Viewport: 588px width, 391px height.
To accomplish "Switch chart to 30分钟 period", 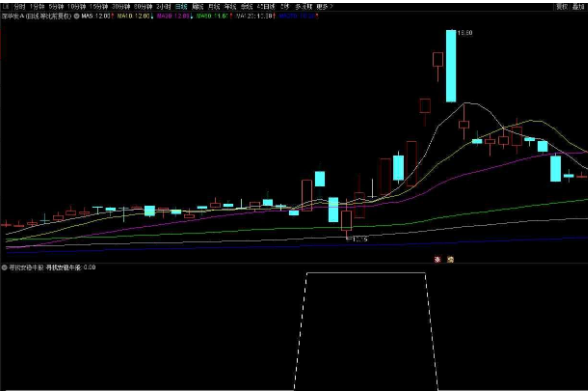I will coord(121,7).
